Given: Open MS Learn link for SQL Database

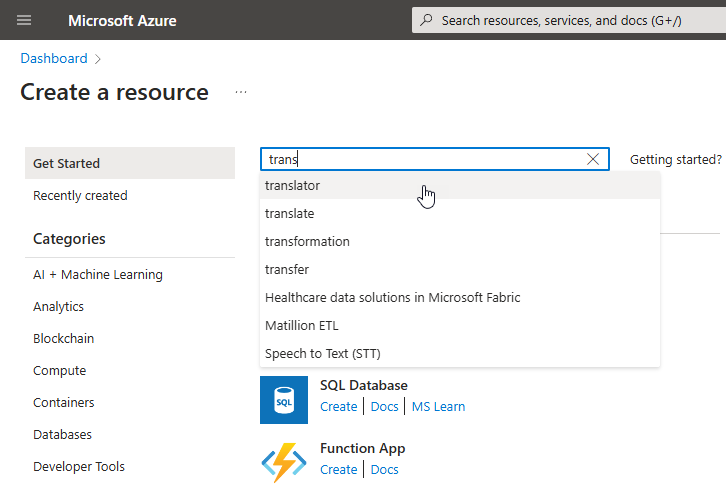Looking at the screenshot, I should click(x=438, y=406).
